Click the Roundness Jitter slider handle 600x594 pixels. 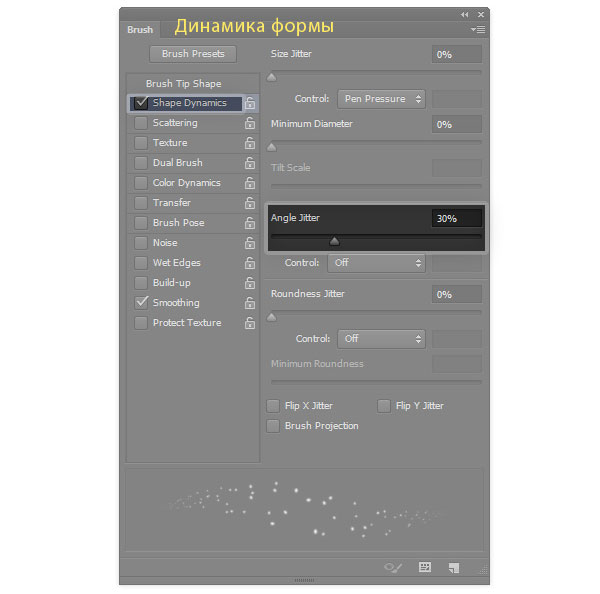pos(271,317)
